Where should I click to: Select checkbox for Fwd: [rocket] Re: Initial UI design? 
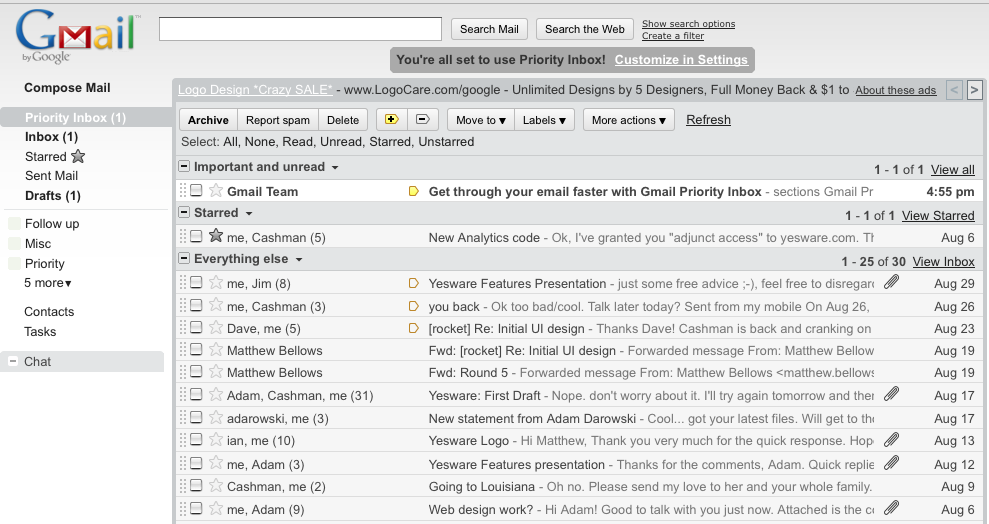[x=196, y=349]
